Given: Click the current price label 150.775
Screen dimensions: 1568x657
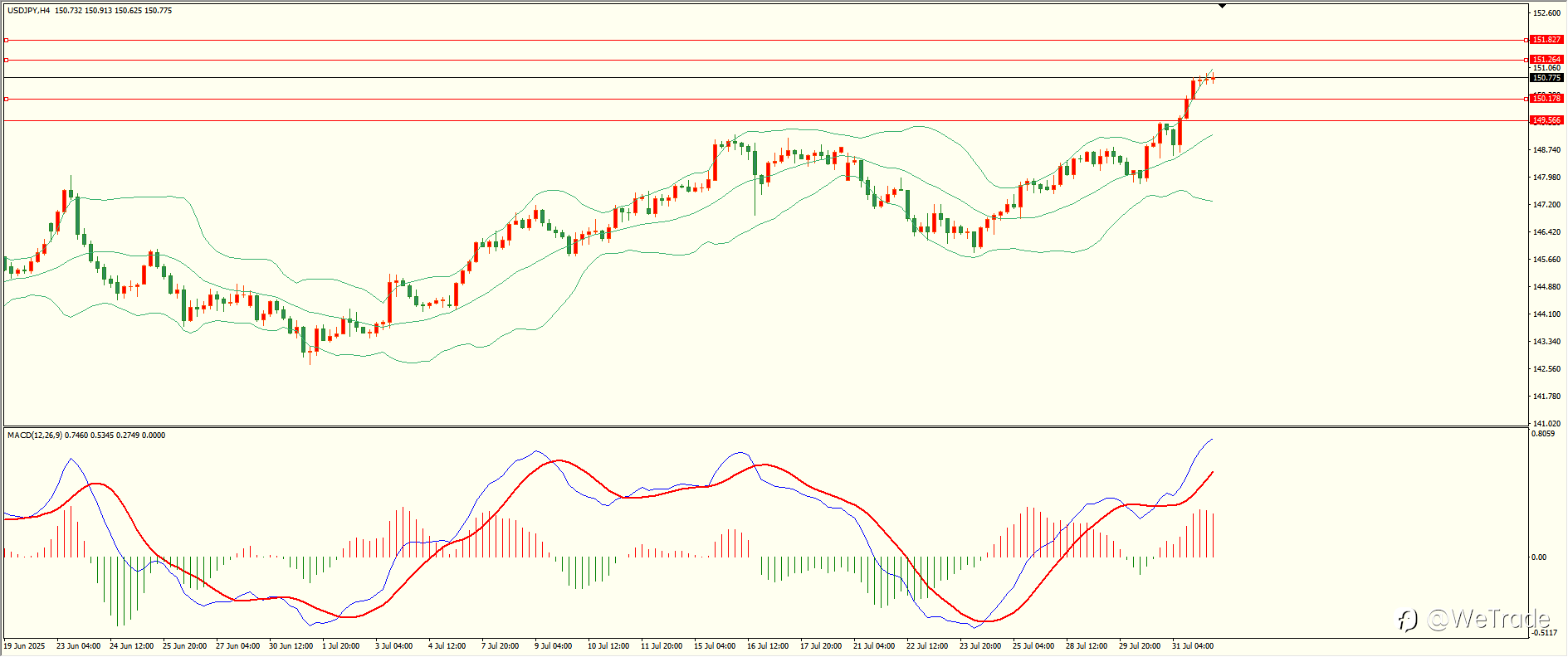Looking at the screenshot, I should pos(1546,78).
